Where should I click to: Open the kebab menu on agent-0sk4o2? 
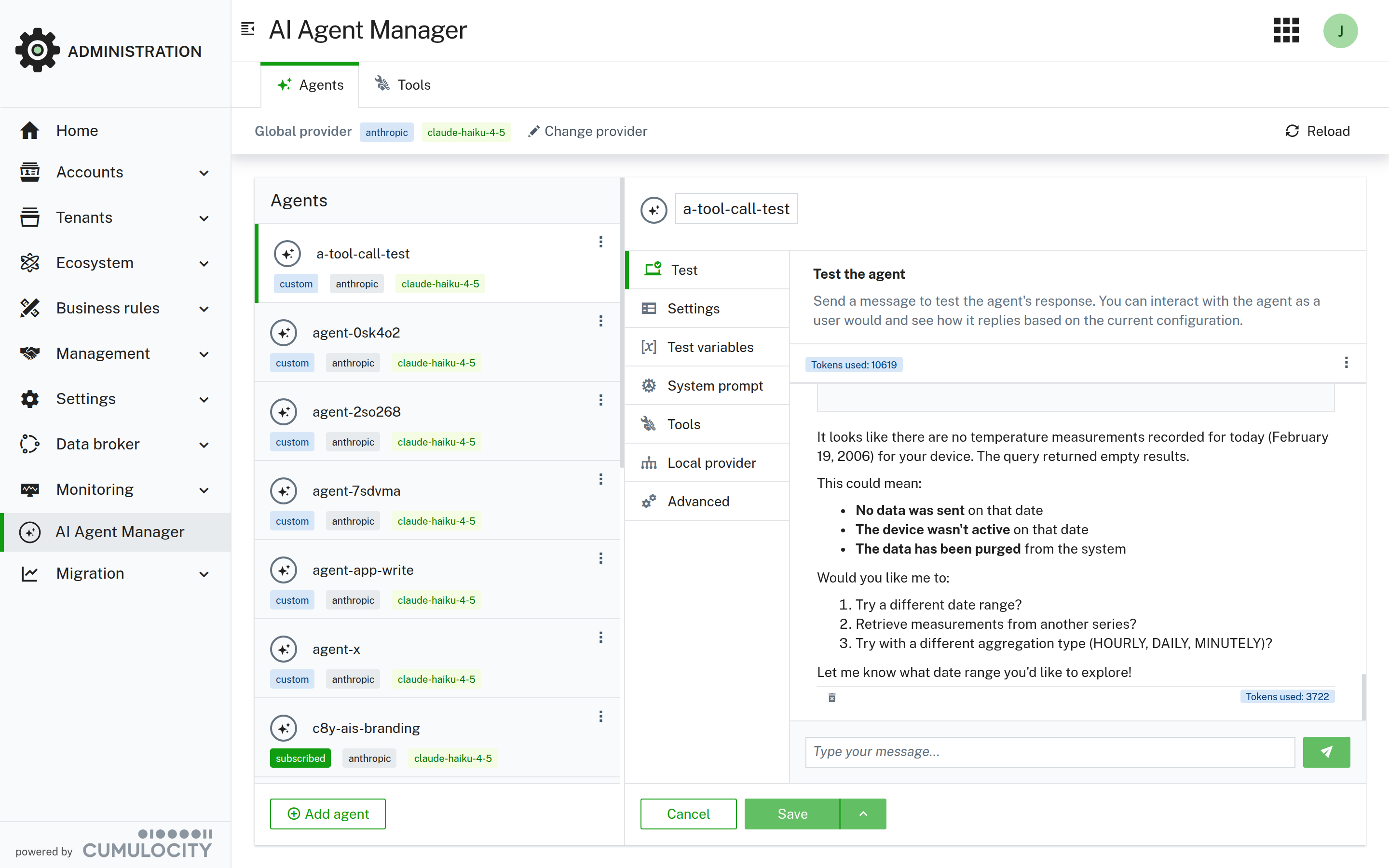601,321
